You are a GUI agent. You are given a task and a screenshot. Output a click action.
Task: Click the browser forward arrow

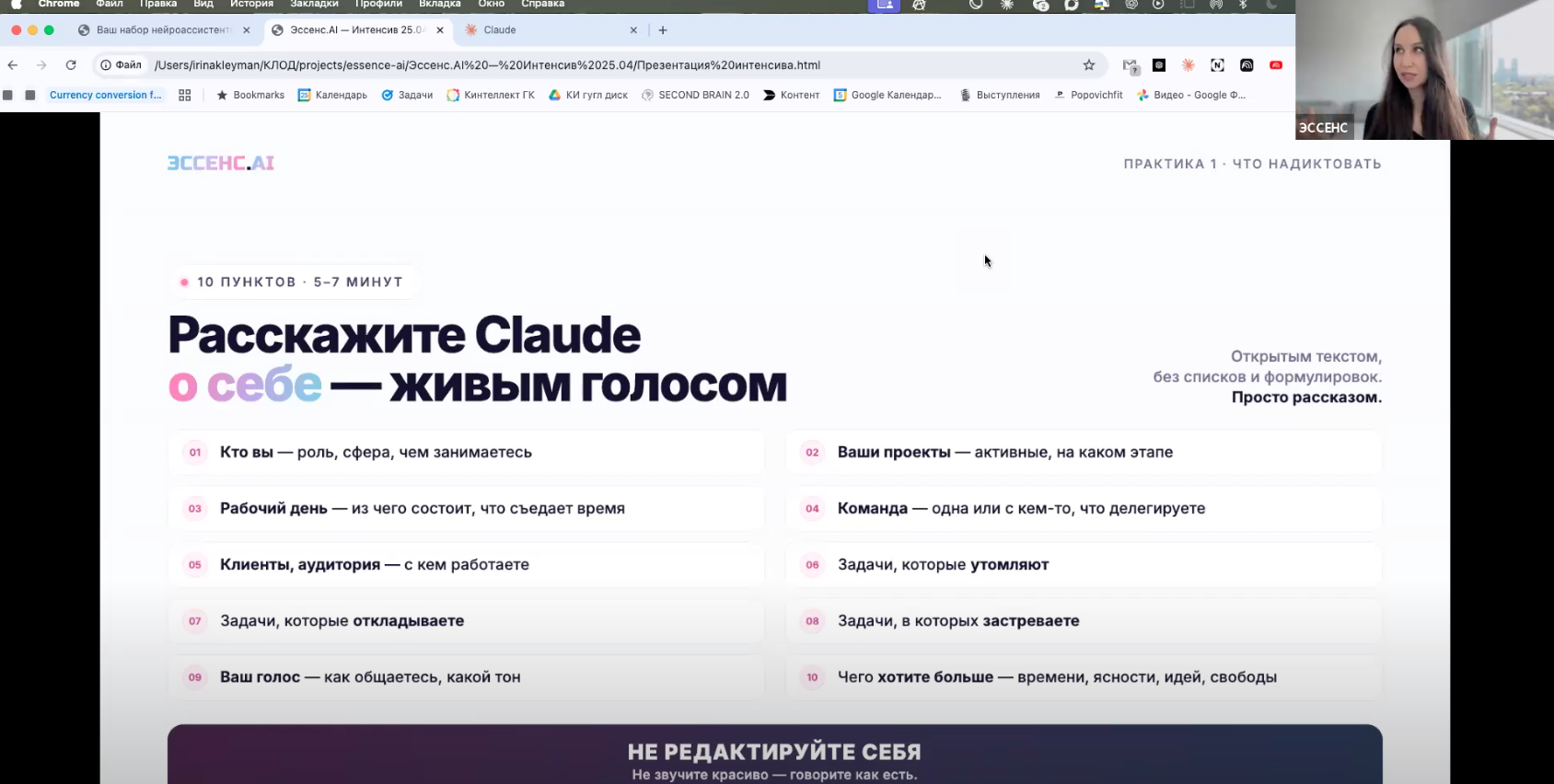click(41, 65)
